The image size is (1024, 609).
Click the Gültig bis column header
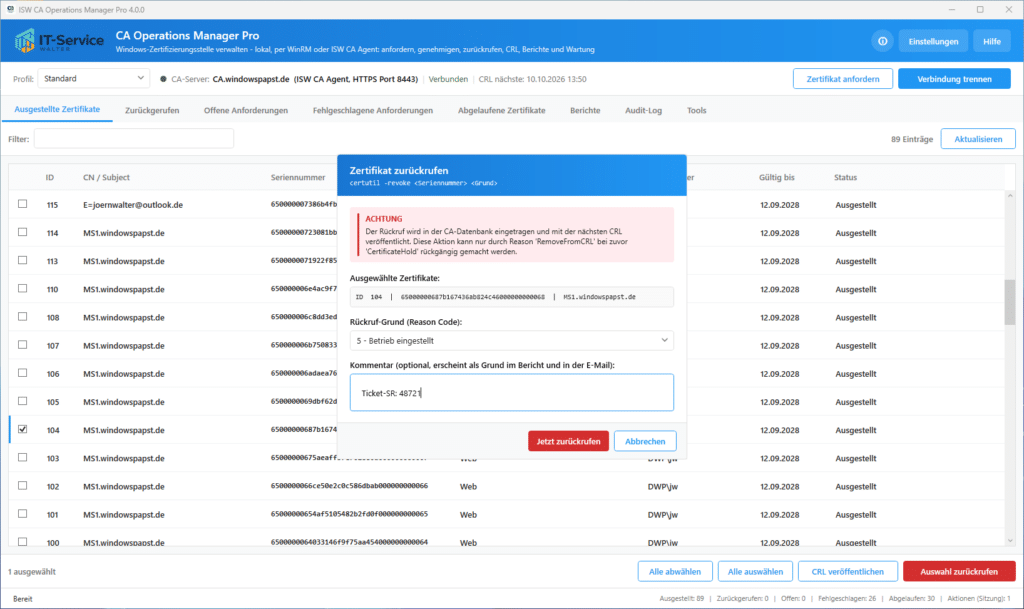click(x=776, y=178)
